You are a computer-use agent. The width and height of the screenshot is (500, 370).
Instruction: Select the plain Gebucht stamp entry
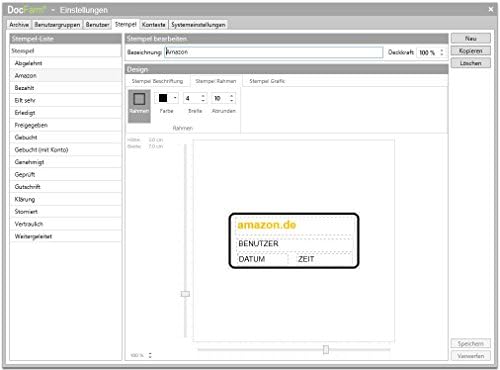click(x=66, y=137)
